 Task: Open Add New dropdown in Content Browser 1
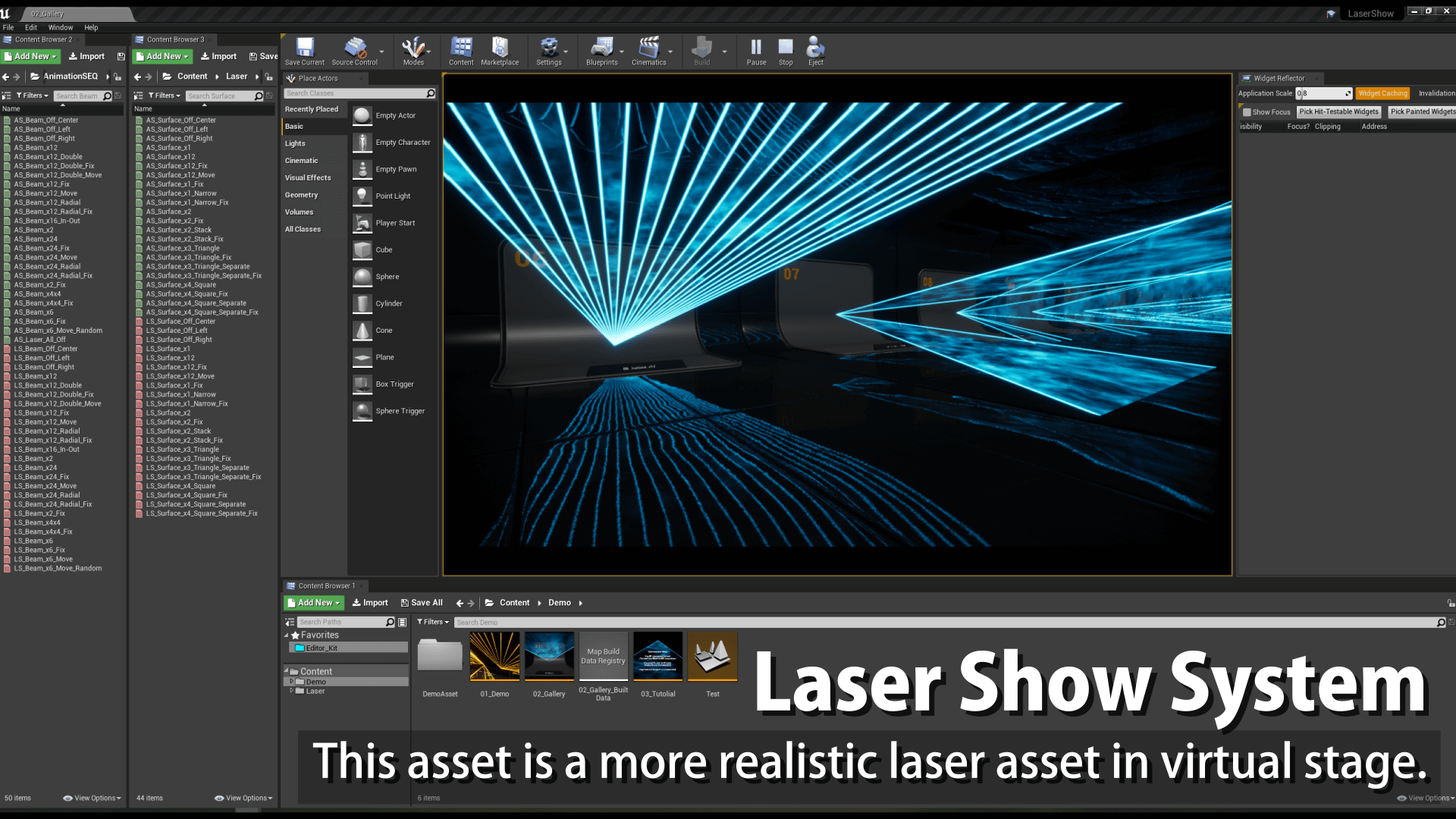point(314,603)
